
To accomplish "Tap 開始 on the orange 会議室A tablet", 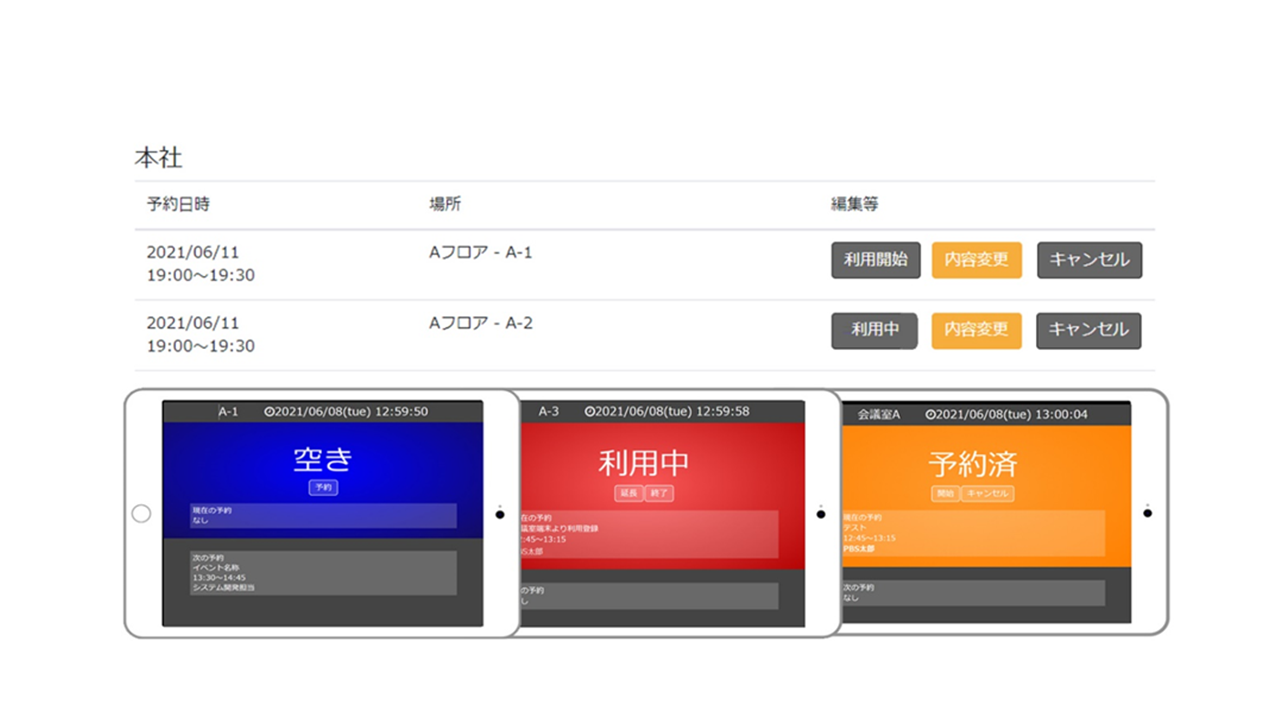I will [945, 493].
